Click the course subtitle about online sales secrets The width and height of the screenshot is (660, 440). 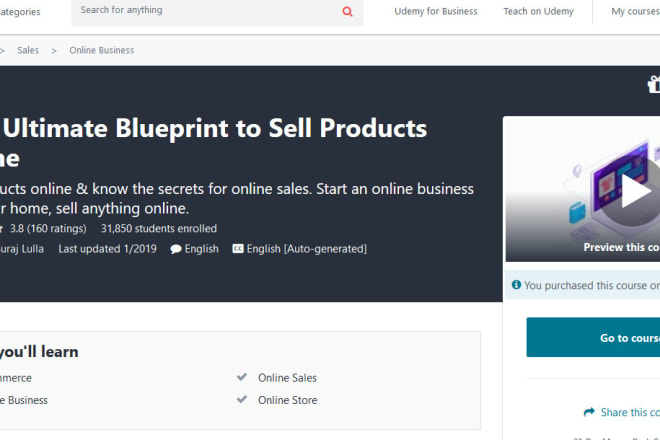237,198
